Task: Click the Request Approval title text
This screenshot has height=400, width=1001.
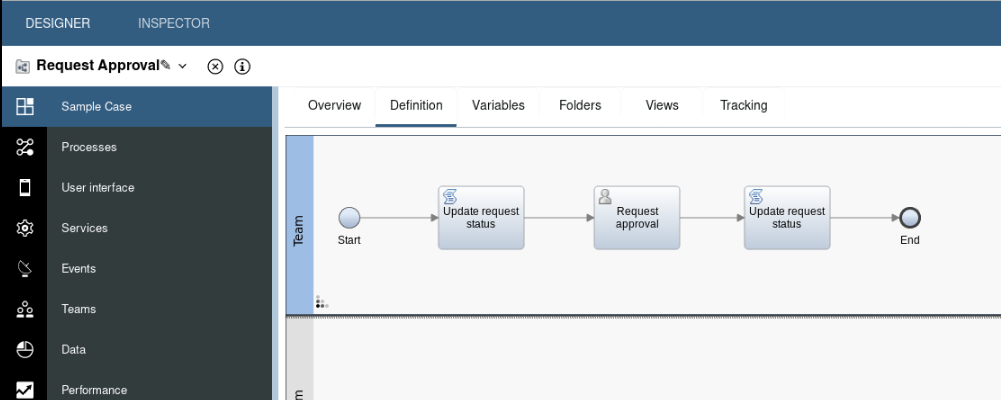Action: [98, 65]
